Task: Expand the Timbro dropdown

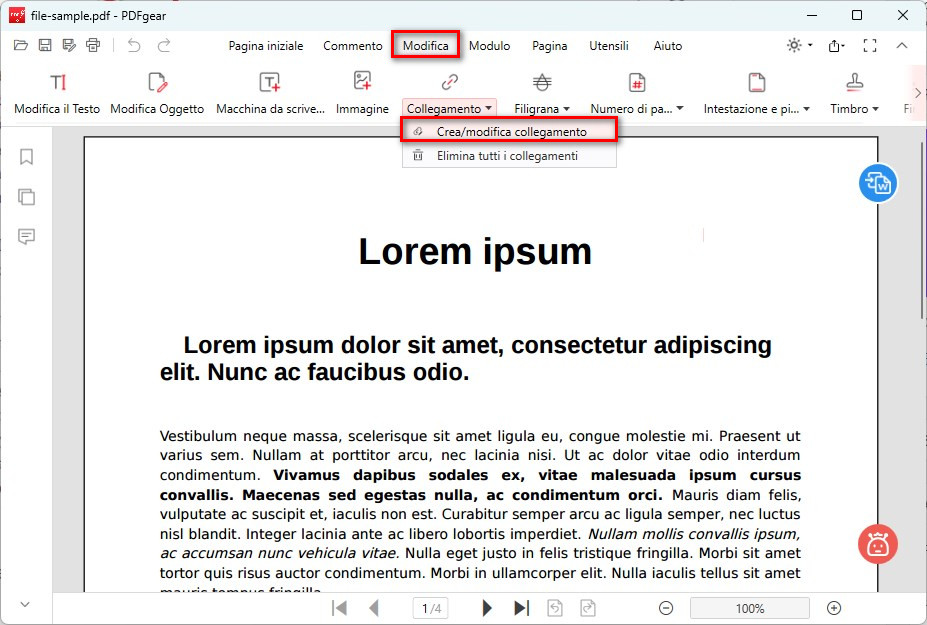Action: (x=854, y=108)
